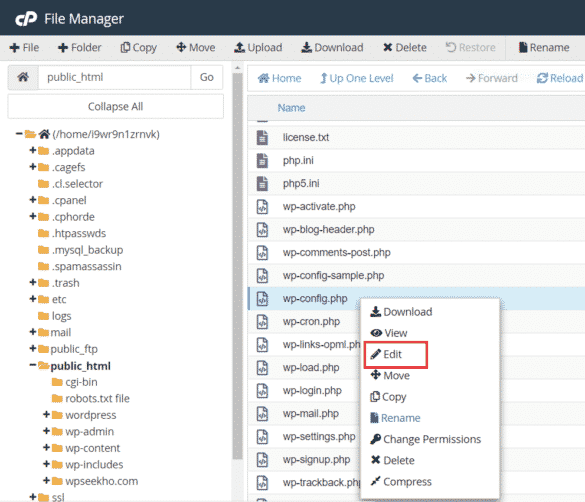
Task: Select wp-blog-header.php file
Action: click(329, 230)
